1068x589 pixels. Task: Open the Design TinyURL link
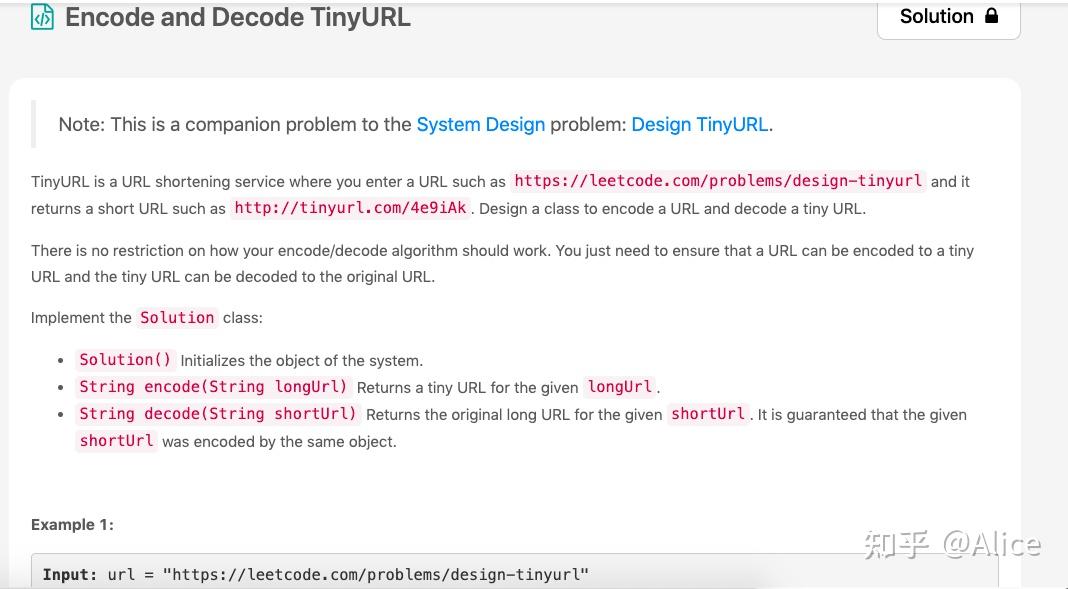tap(699, 124)
